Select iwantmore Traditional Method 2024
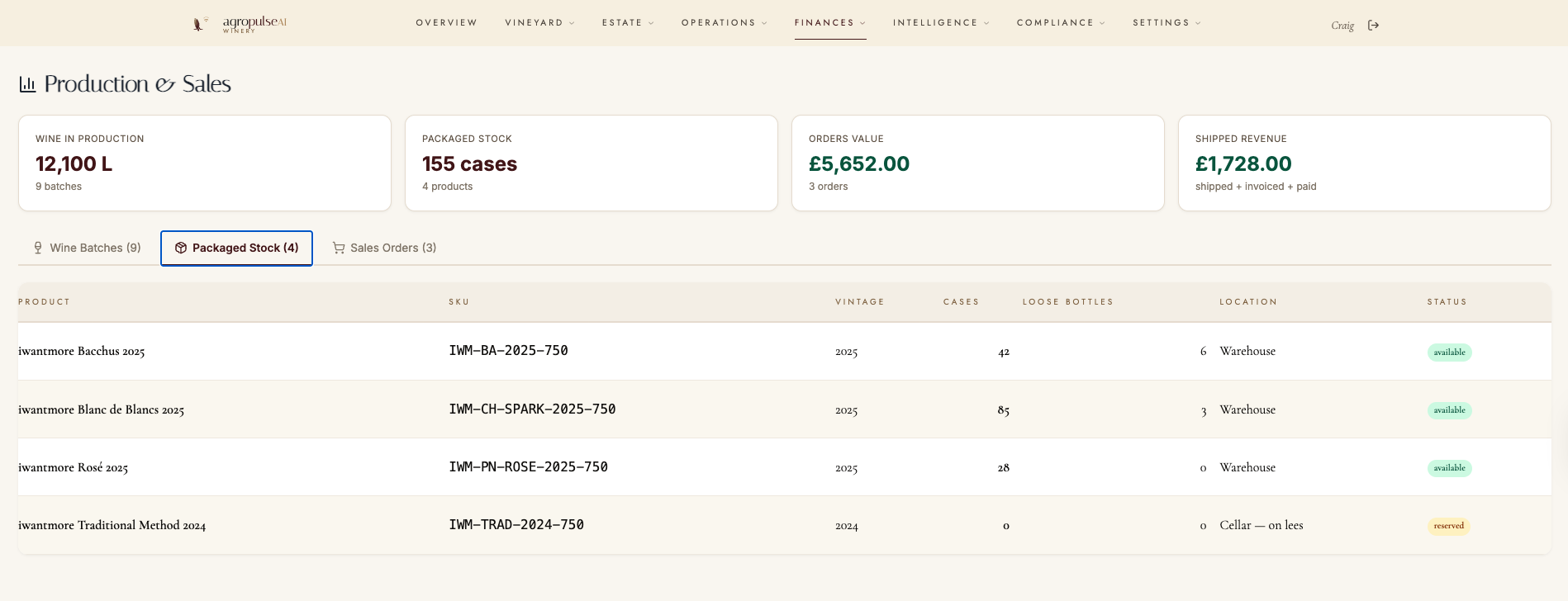Screen dimensions: 1568x601 112,526
